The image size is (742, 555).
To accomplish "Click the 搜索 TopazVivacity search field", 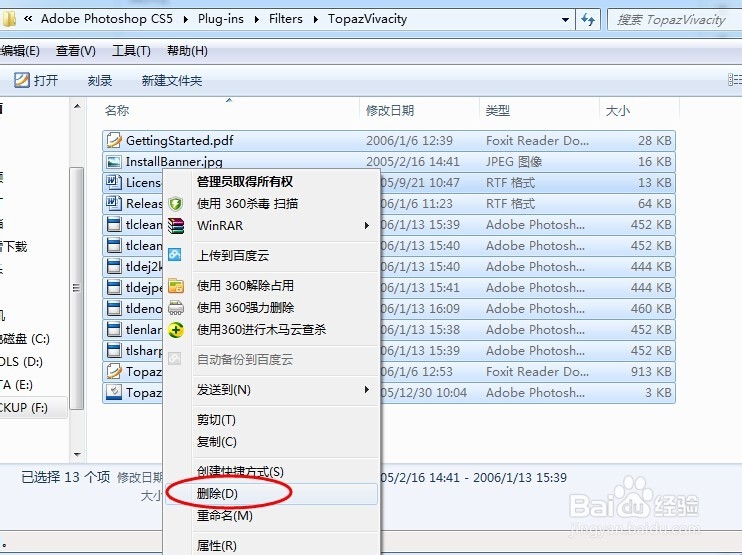I will coord(675,19).
